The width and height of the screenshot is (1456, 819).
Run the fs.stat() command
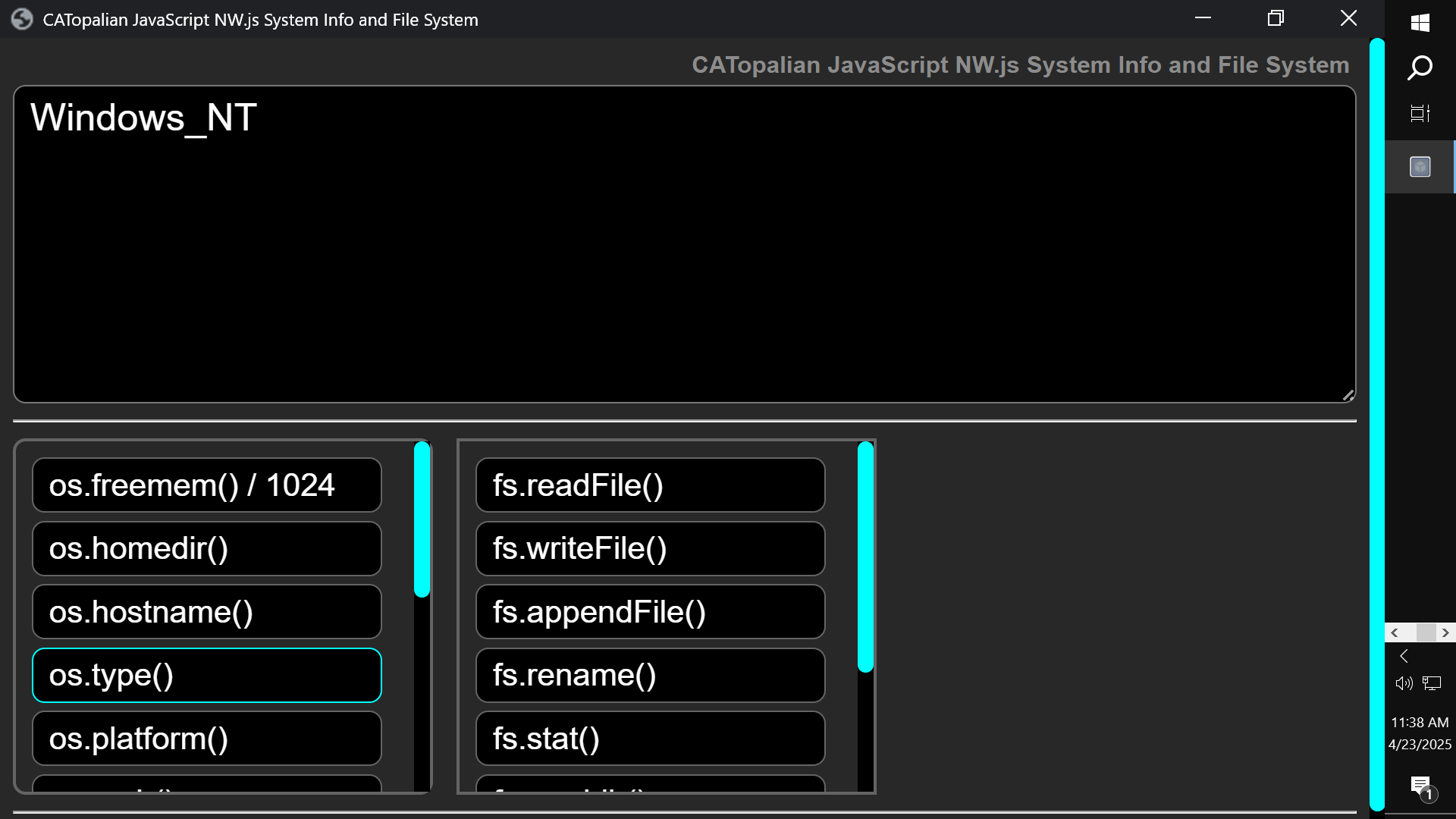tap(650, 738)
